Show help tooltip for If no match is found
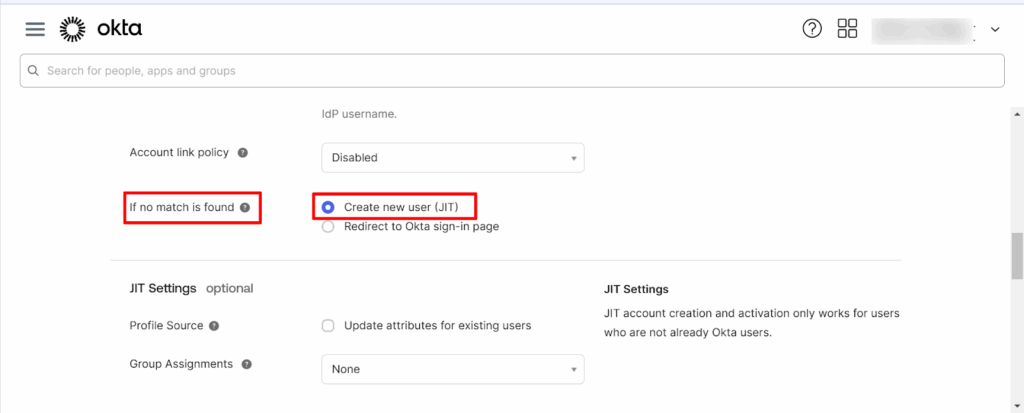The image size is (1024, 413). (245, 208)
